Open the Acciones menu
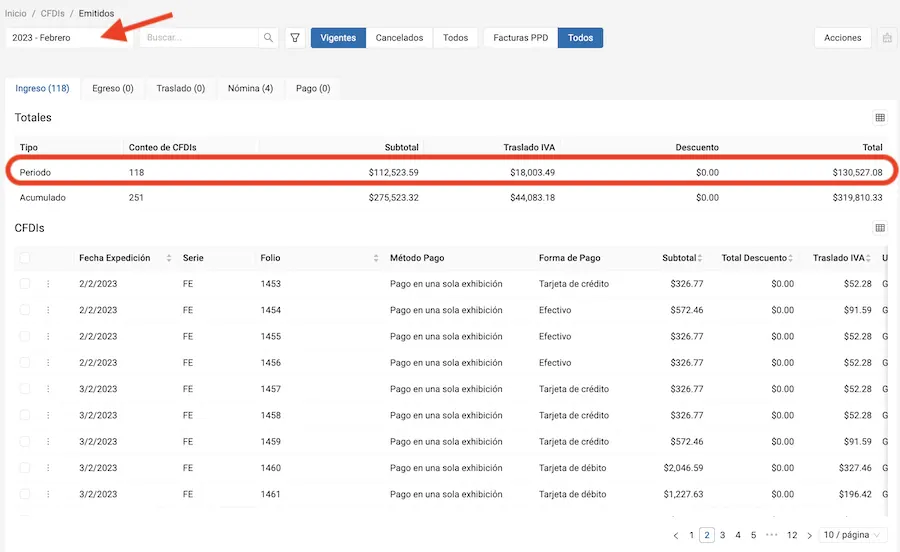900x552 pixels. pos(842,38)
